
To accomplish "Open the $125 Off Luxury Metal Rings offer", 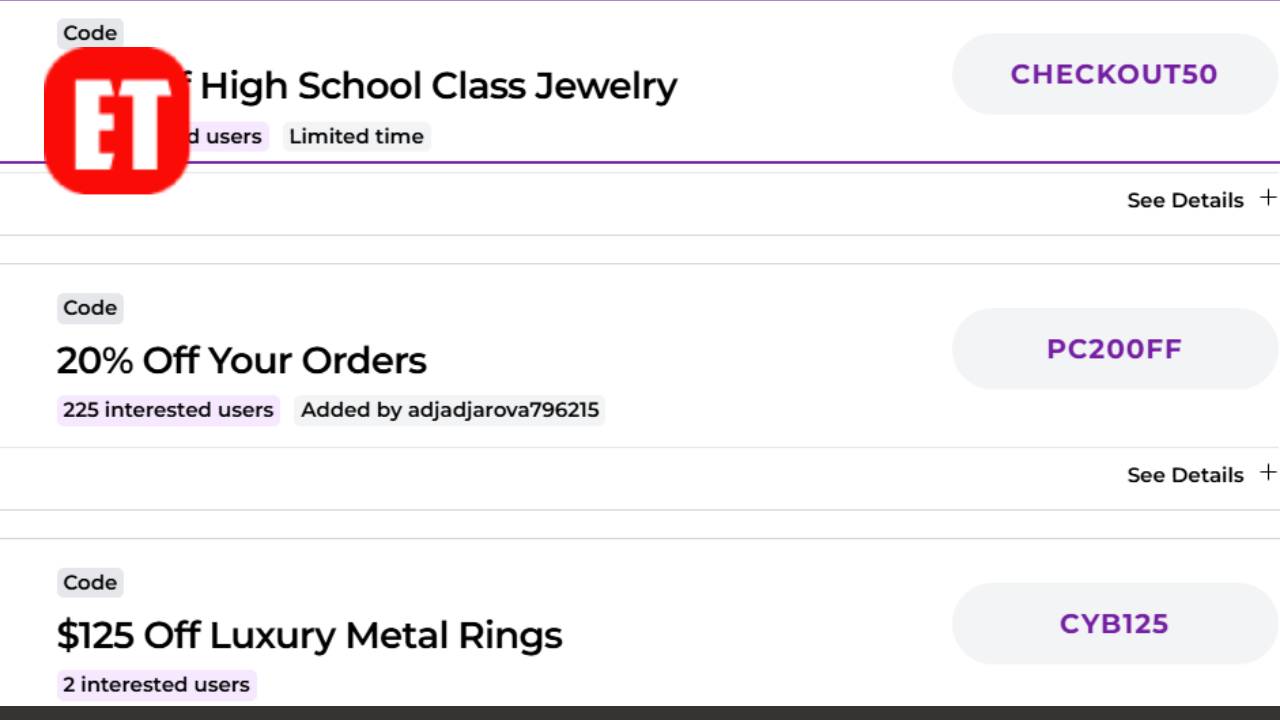I will [310, 634].
